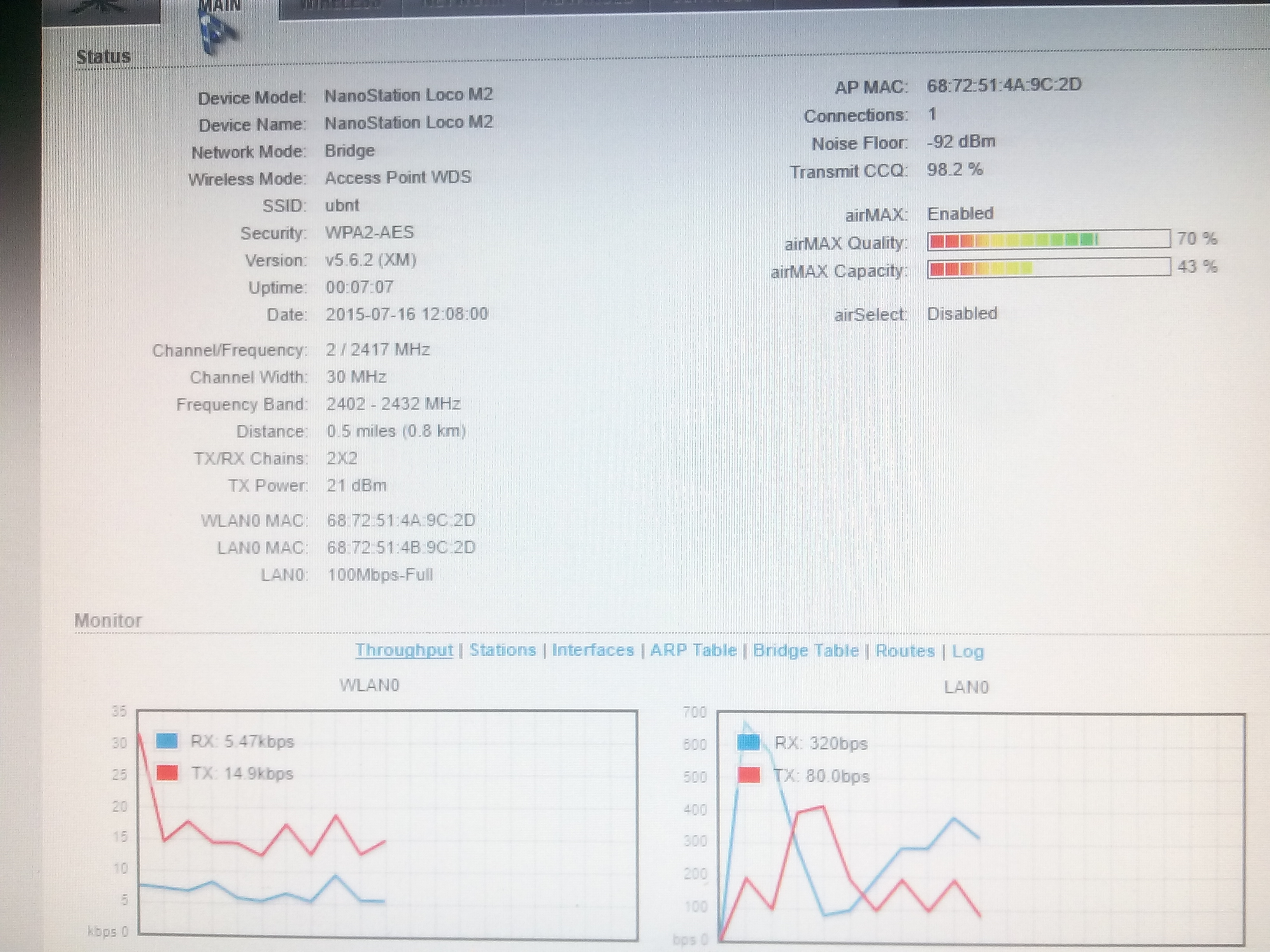Viewport: 1270px width, 952px height.
Task: Click the WLAN0 throughput graph
Action: coord(388,826)
